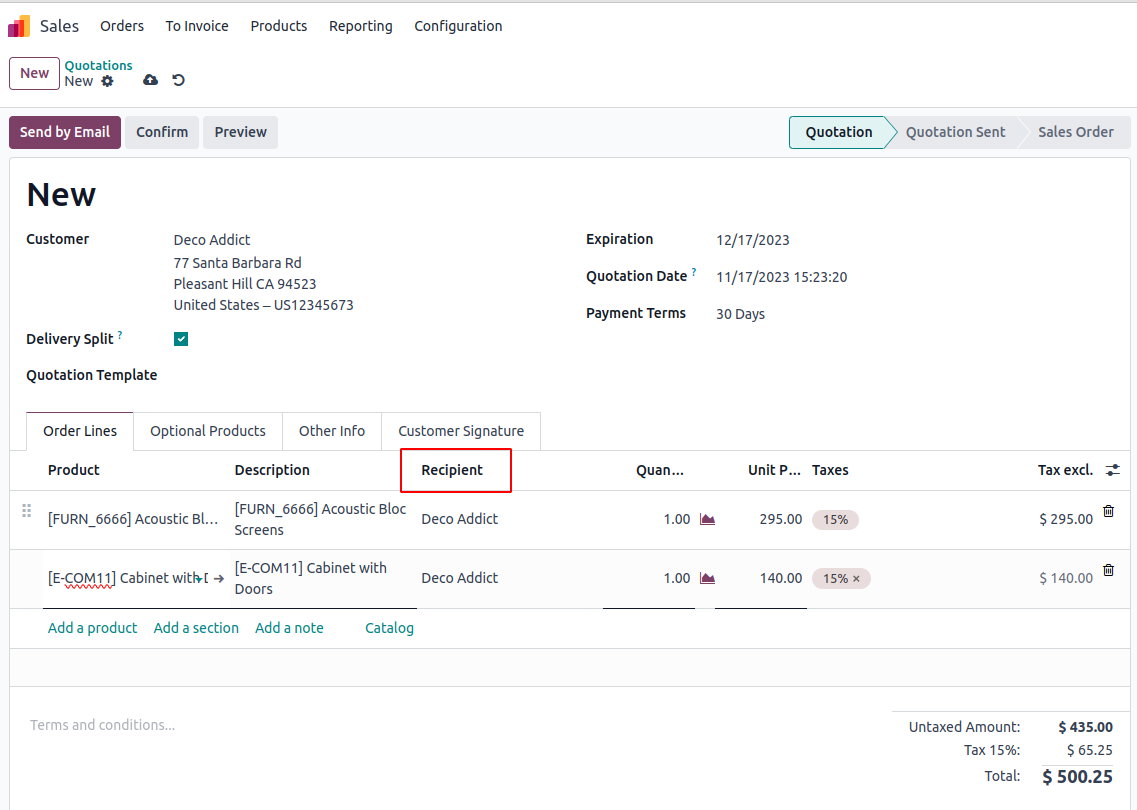This screenshot has width=1137, height=810.
Task: Uncheck the Delivery Split checkbox
Action: (181, 339)
